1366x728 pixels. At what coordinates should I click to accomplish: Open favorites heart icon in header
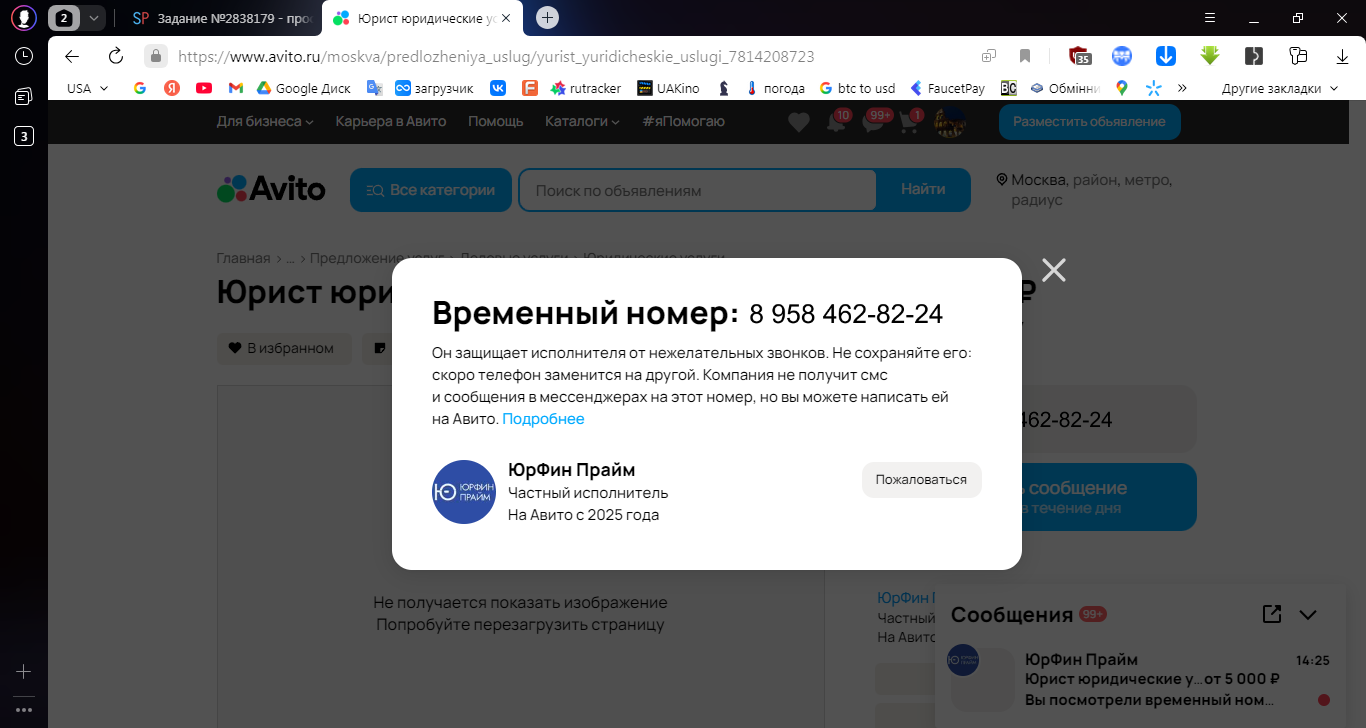799,122
